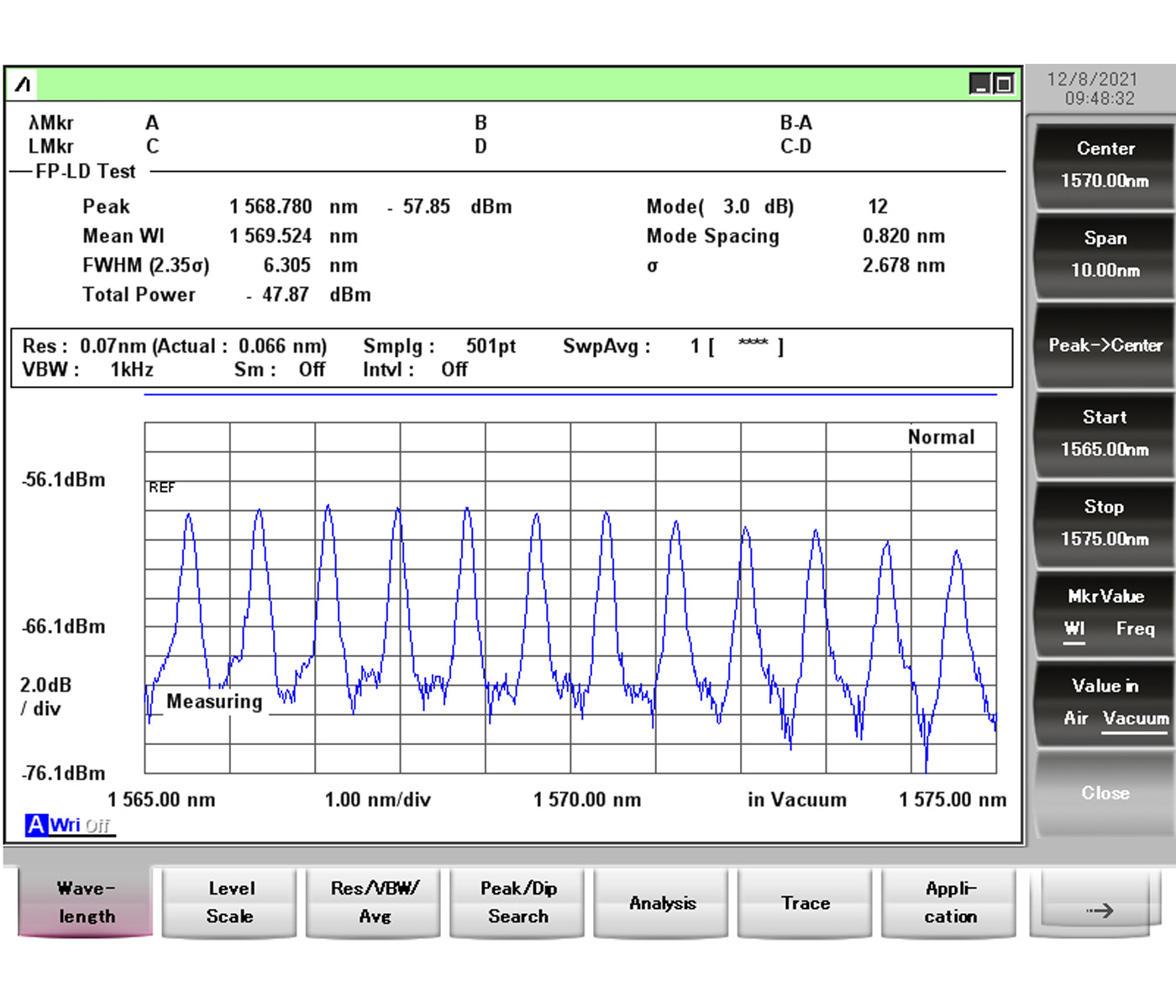
Task: Toggle MkrValue between Wl and Freq
Action: [1105, 613]
